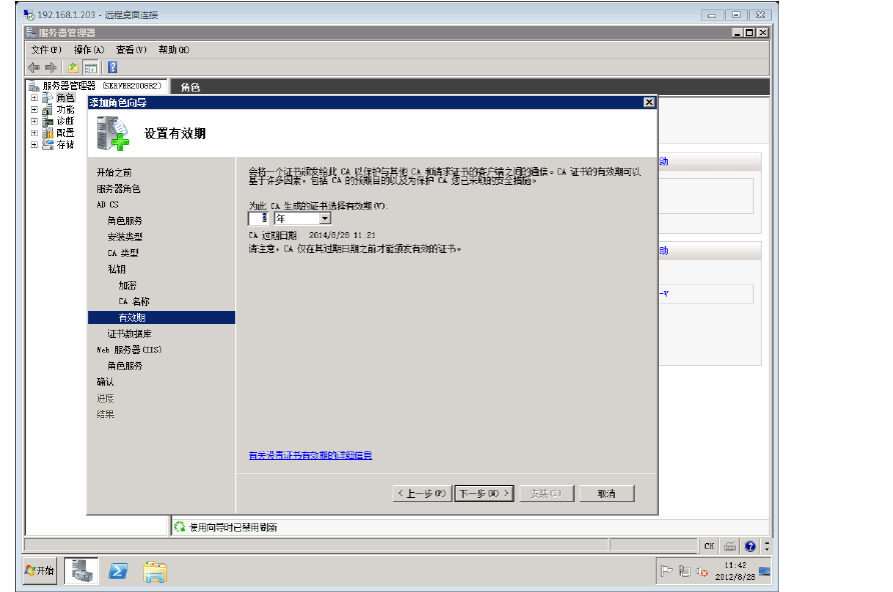Expand the 配置 tree node
The image size is (893, 592).
[34, 132]
